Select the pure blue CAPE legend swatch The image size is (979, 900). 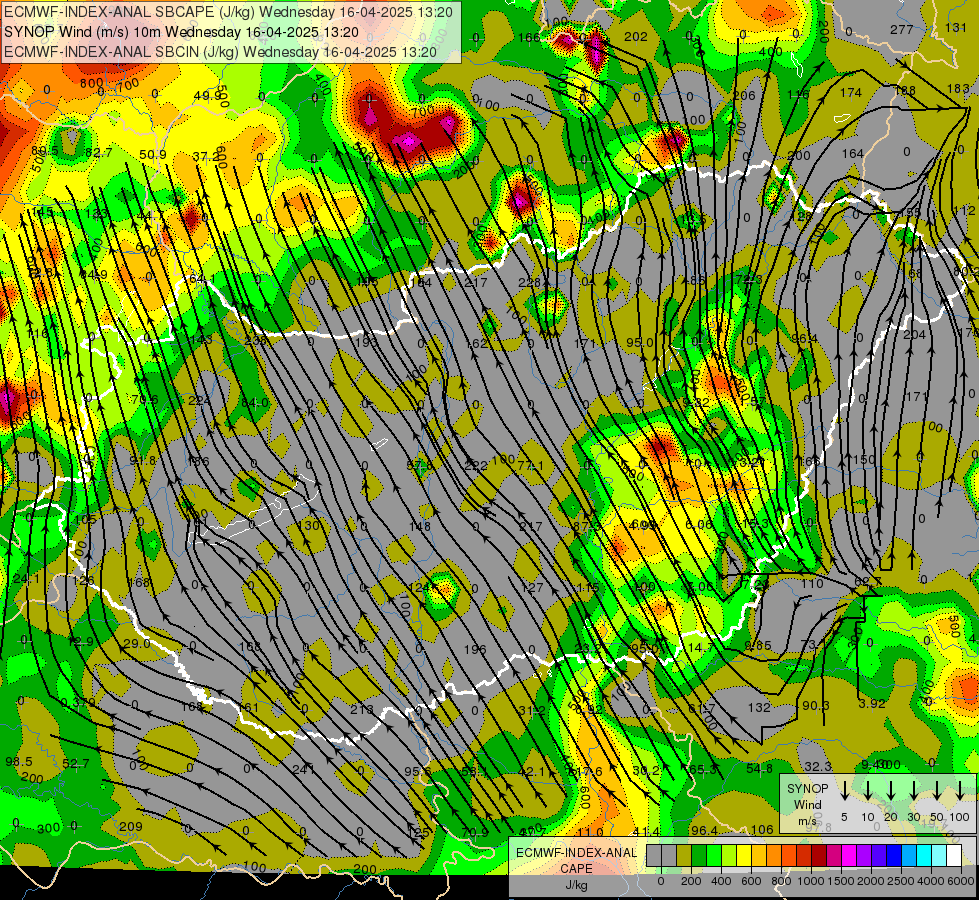[894, 855]
